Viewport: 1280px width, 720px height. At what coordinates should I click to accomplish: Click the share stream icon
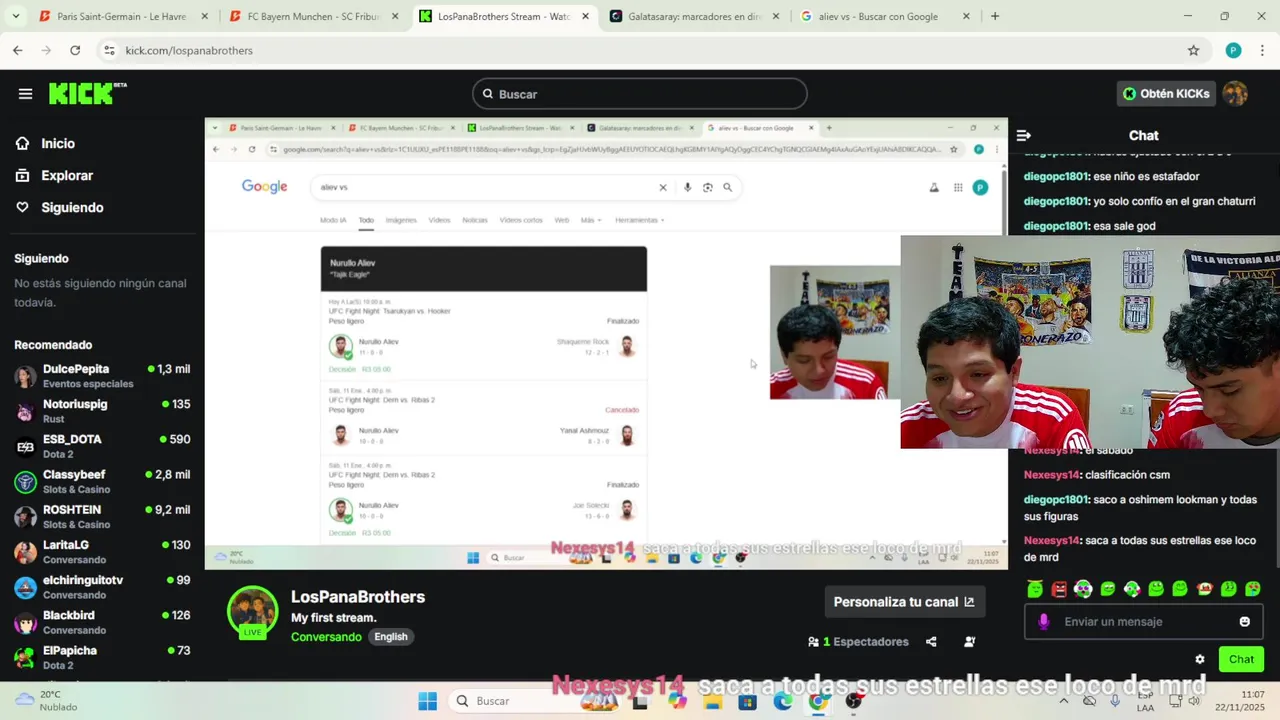(x=931, y=642)
